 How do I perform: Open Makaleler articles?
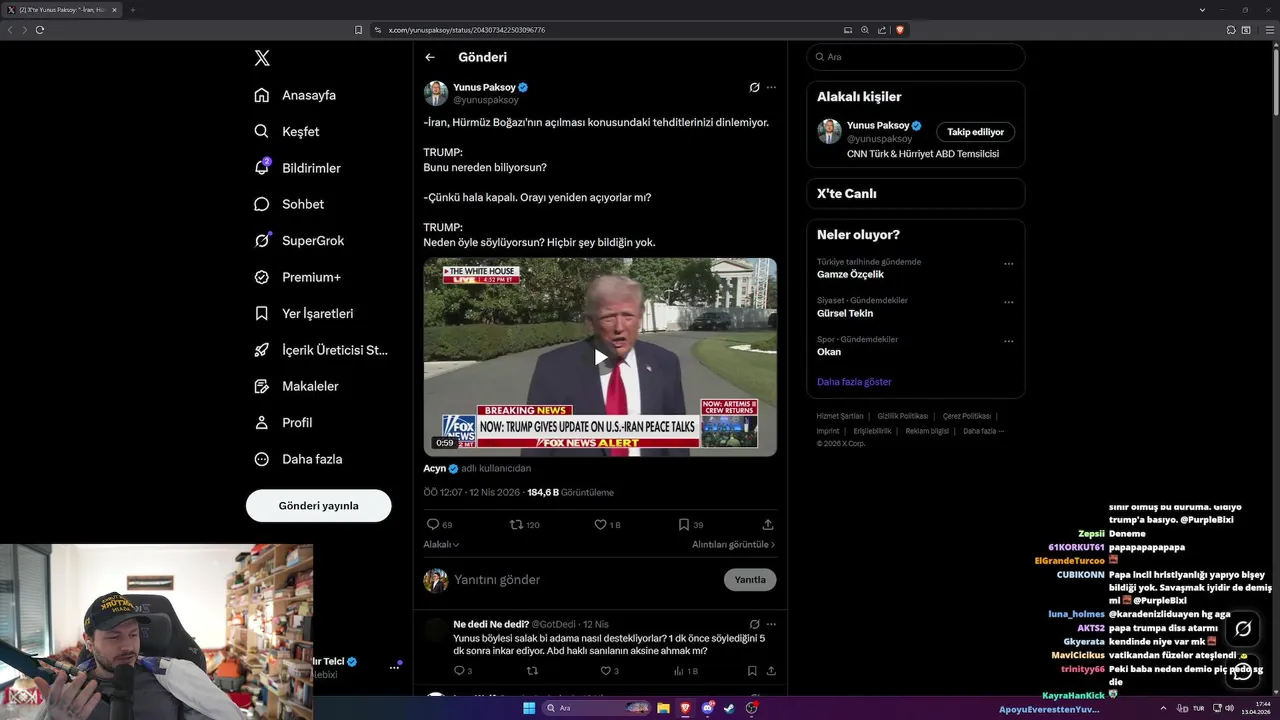point(297,386)
